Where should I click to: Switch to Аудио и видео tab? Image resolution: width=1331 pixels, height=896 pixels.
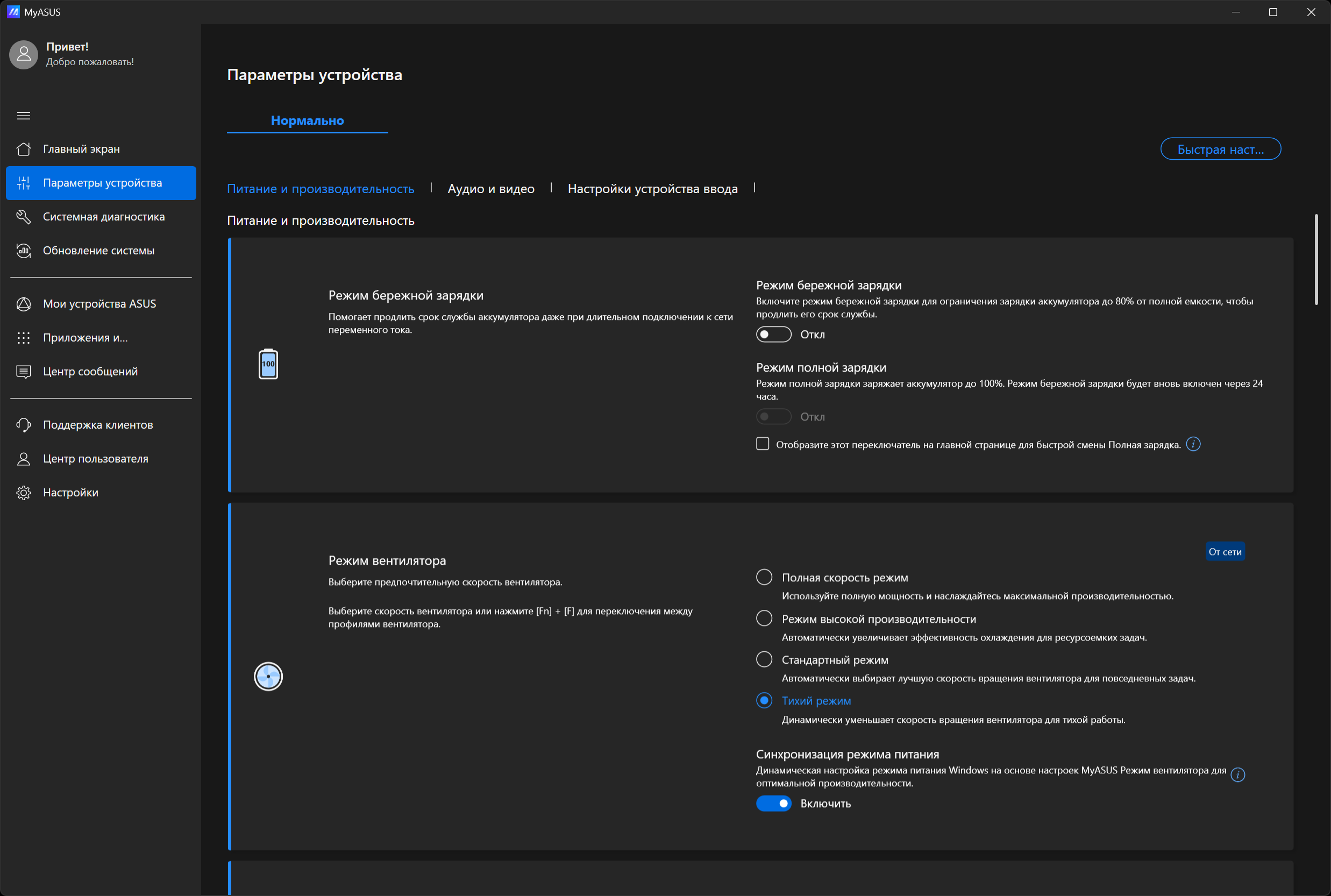click(490, 189)
